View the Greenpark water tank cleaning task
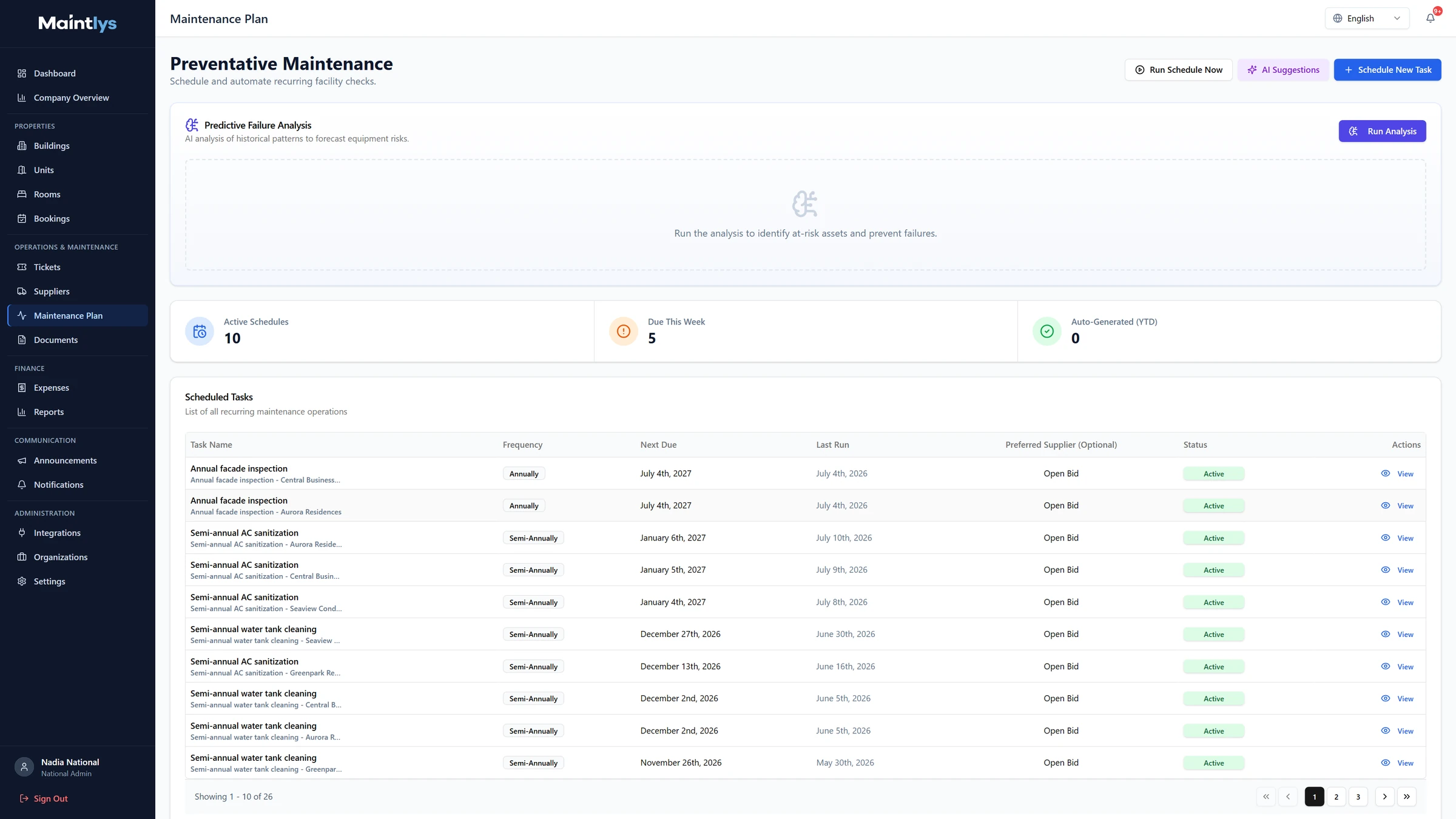Screen dimensions: 1456x819 click(x=1397, y=763)
